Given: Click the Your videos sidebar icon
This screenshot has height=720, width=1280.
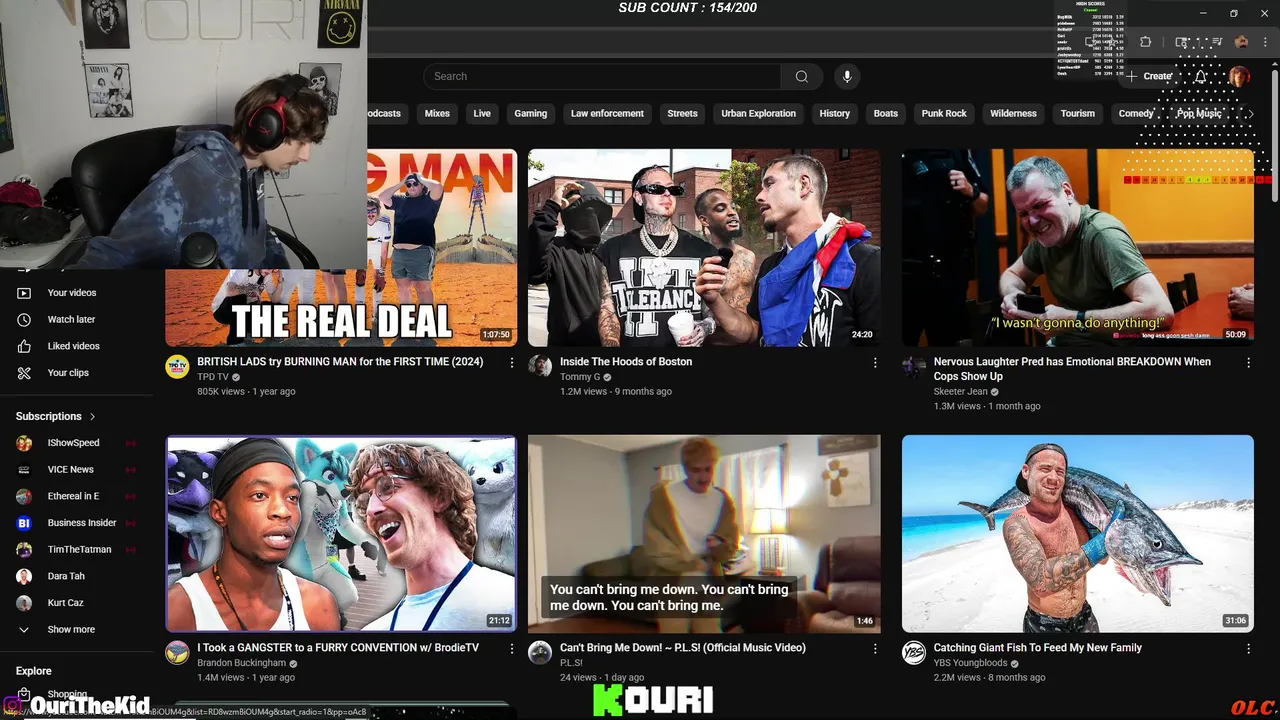Looking at the screenshot, I should pyautogui.click(x=25, y=293).
